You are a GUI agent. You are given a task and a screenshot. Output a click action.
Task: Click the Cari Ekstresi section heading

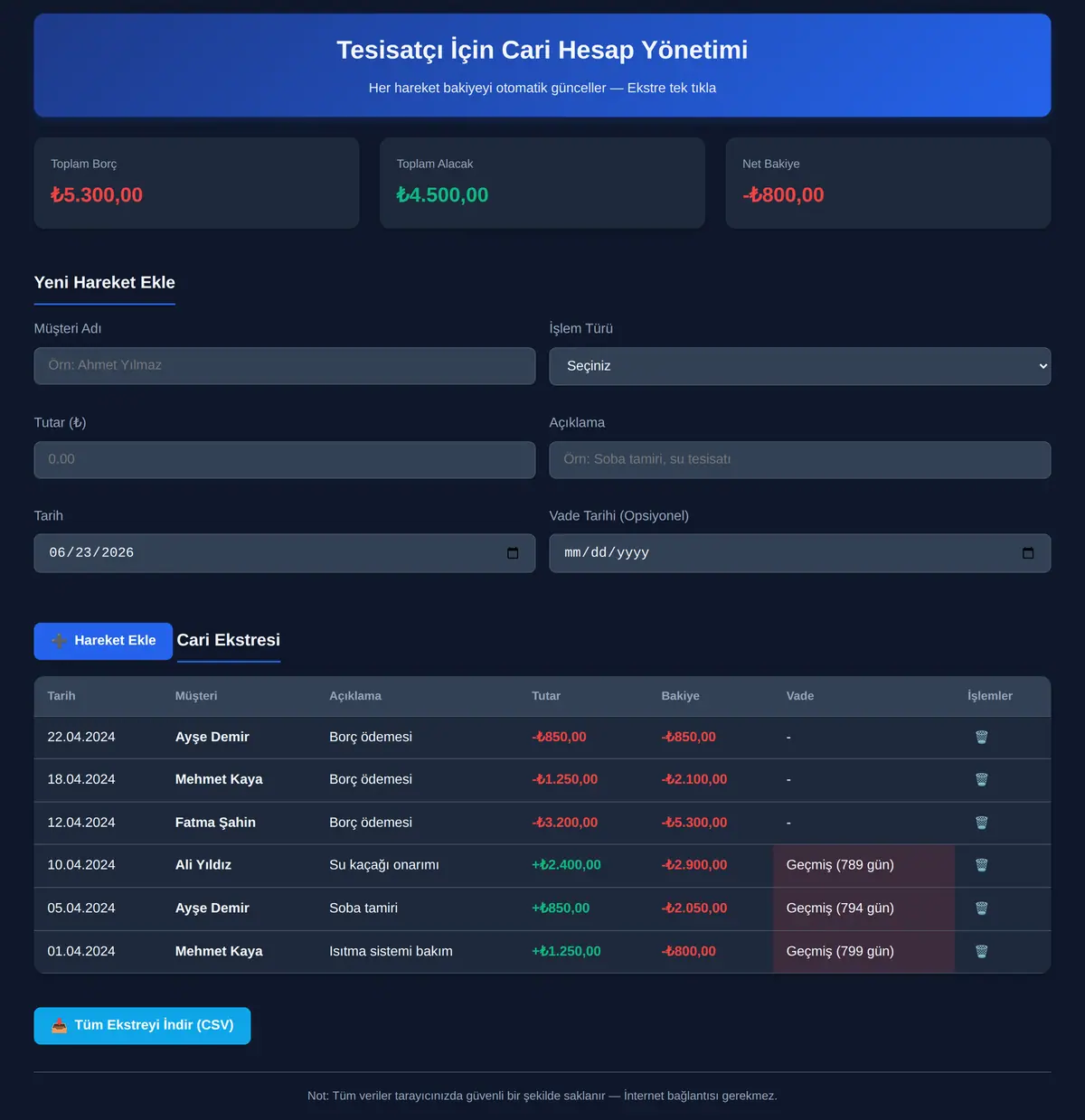[229, 641]
